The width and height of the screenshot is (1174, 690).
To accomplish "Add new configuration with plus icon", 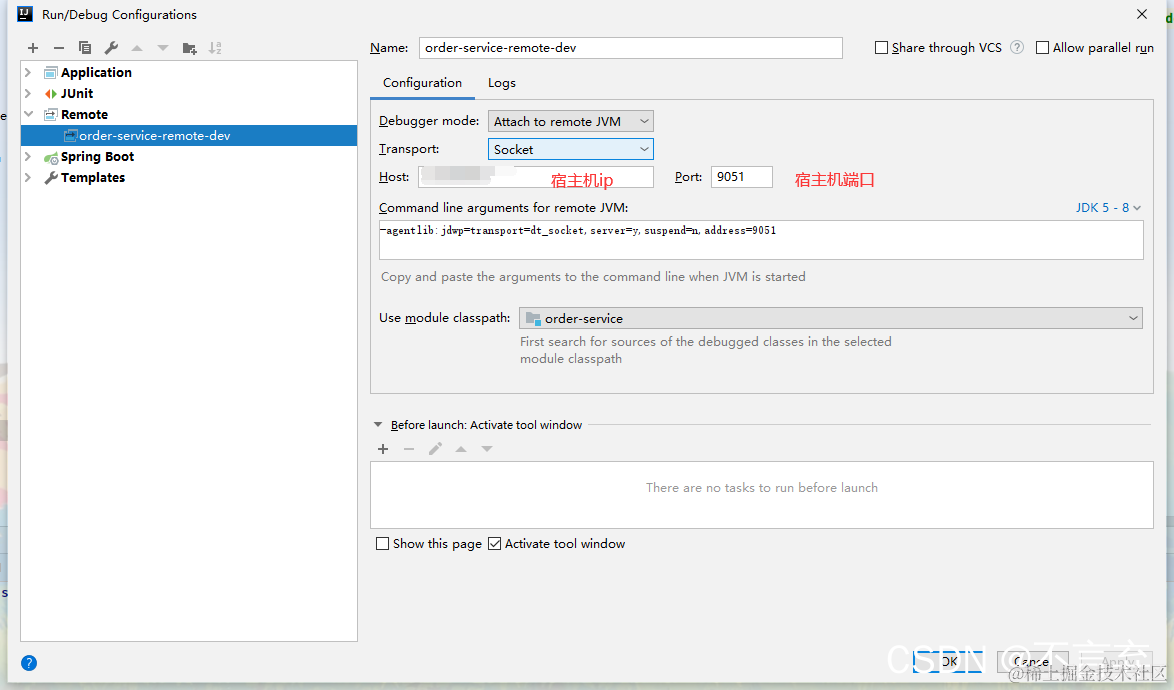I will pyautogui.click(x=33, y=48).
